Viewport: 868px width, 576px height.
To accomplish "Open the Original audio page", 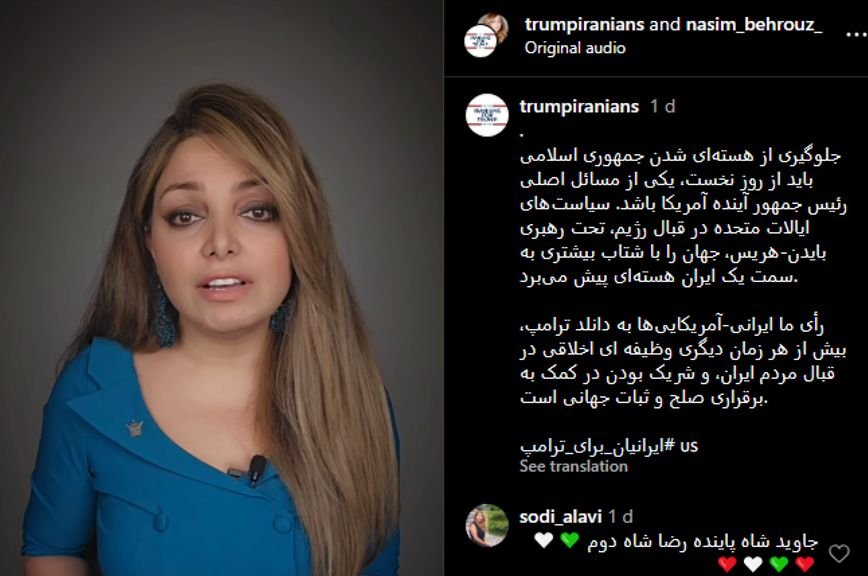I will pos(575,48).
